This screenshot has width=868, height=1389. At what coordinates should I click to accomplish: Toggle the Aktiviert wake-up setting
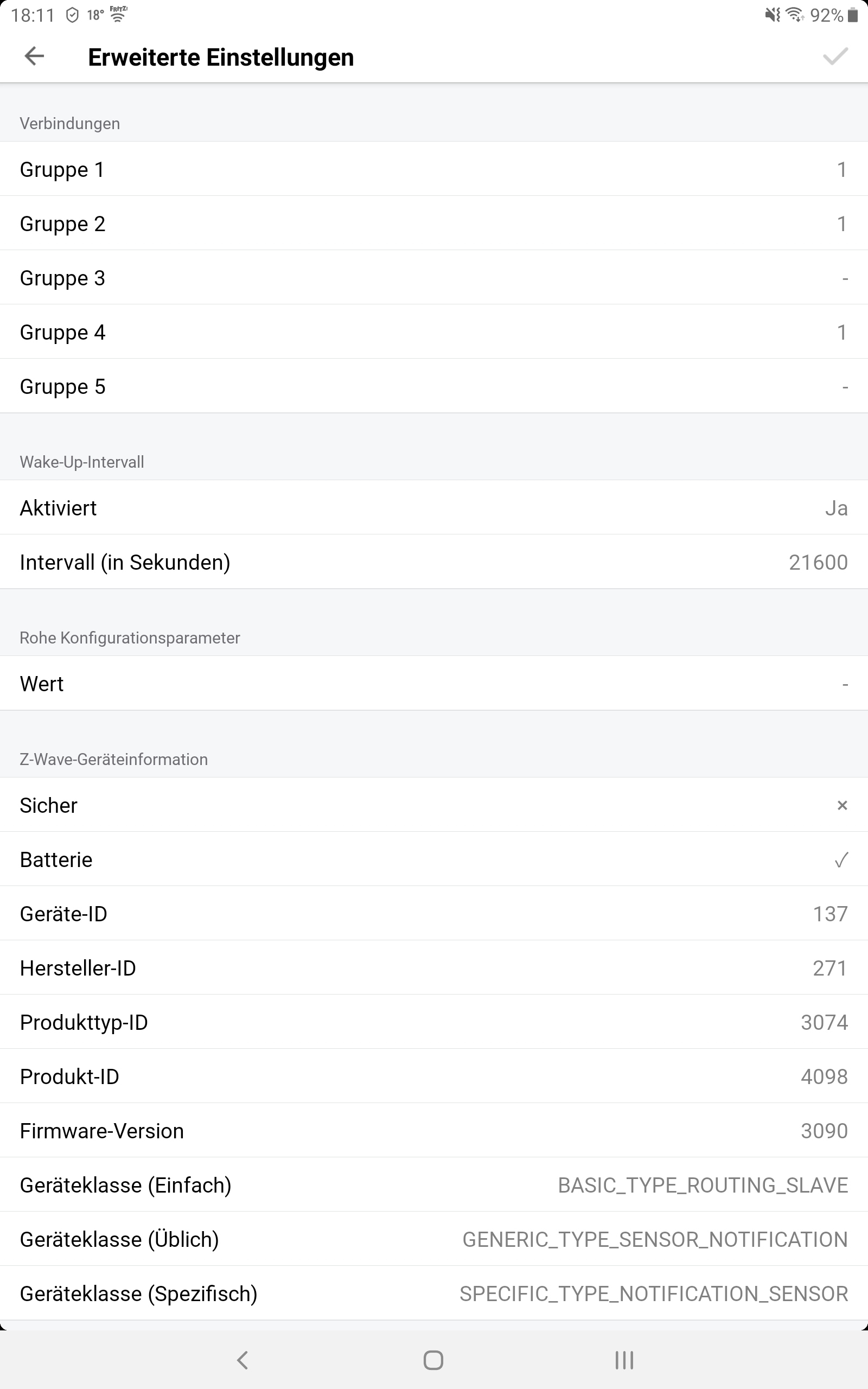[x=434, y=507]
